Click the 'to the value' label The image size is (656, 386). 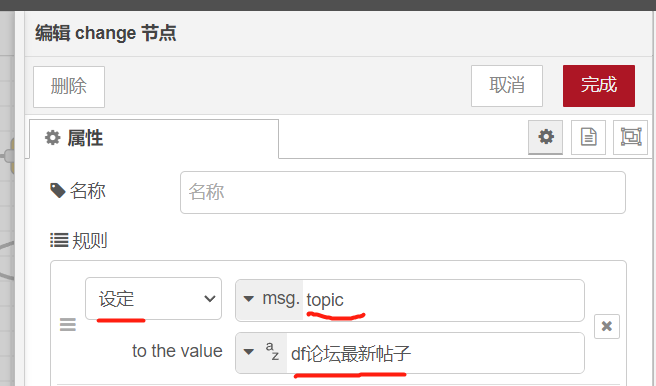(x=177, y=351)
